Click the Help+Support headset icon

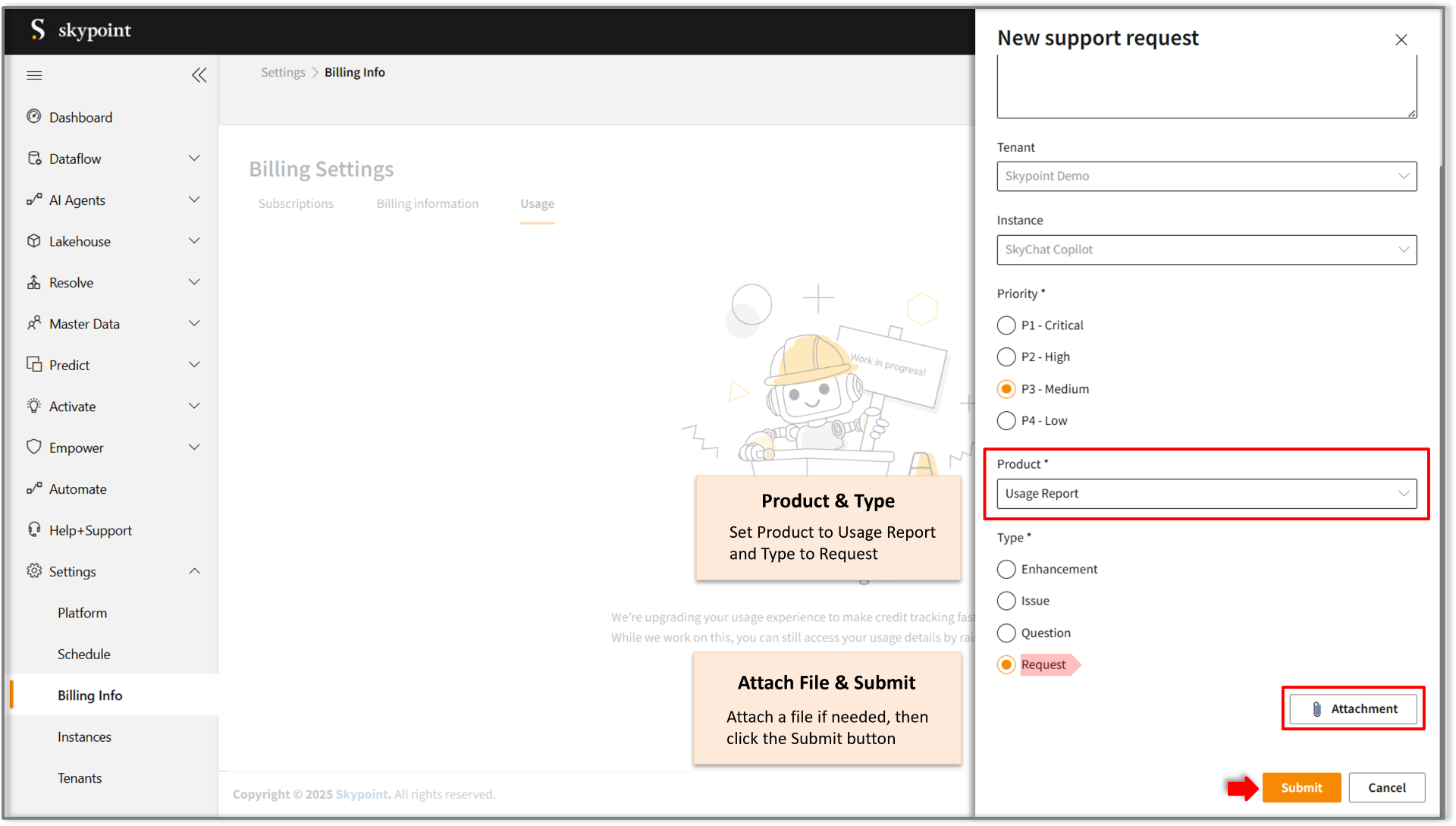[x=33, y=529]
